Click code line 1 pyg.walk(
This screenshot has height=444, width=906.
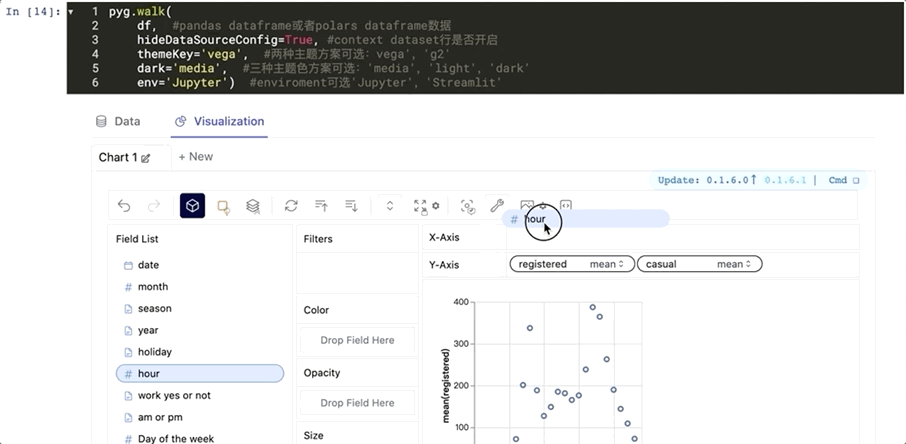[x=141, y=12]
